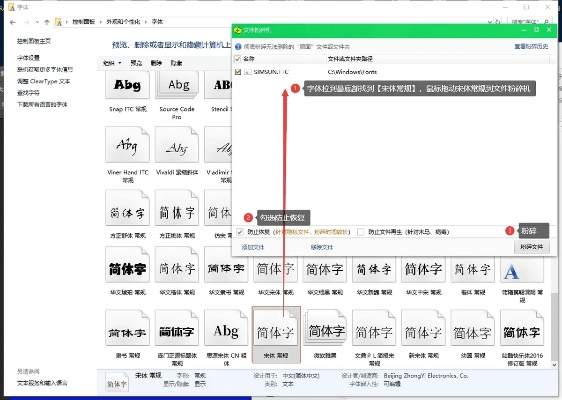Select the font with blue letter A icon
Screen dimensions: 562x400
[522, 269]
